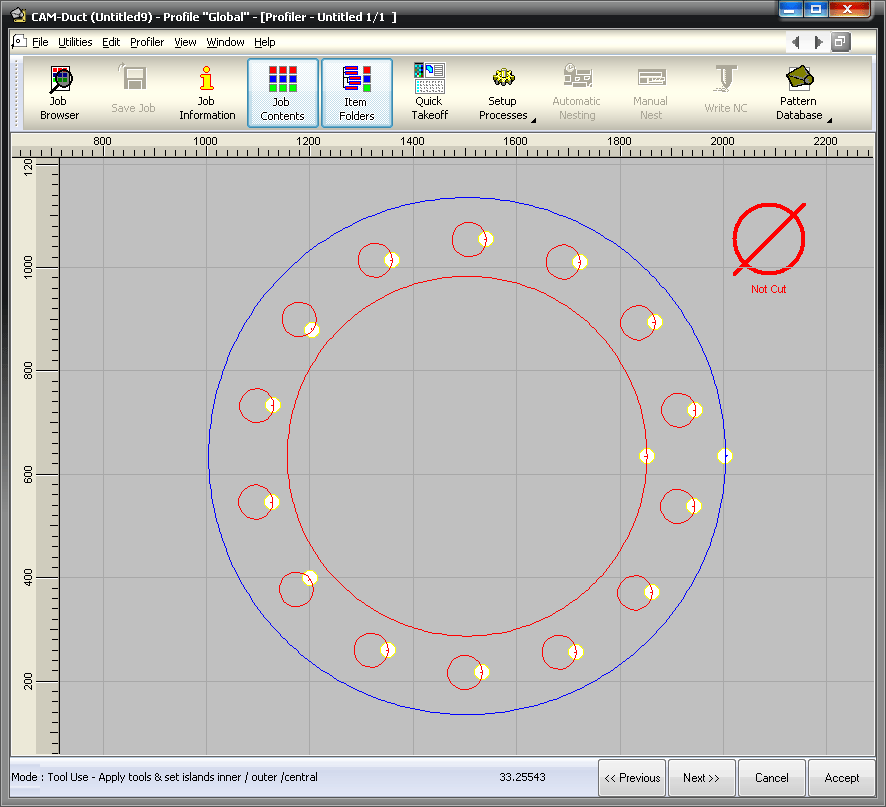The width and height of the screenshot is (886, 807).
Task: Click the document icon left of File
Action: click(20, 41)
